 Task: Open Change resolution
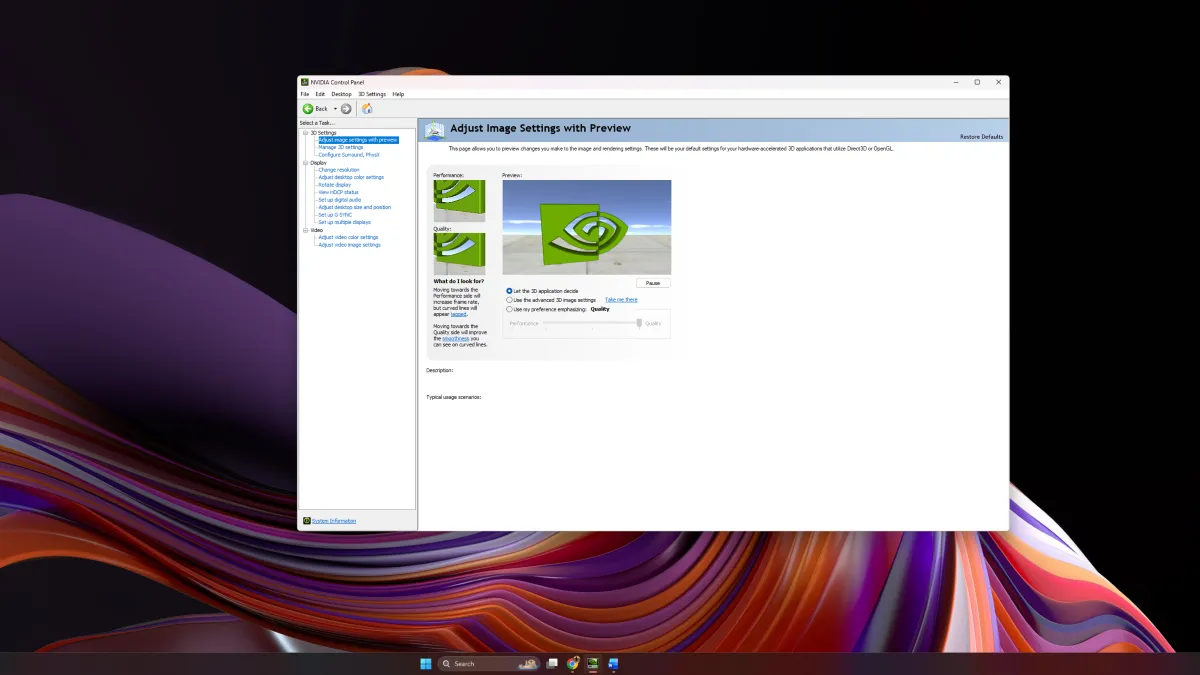click(339, 170)
